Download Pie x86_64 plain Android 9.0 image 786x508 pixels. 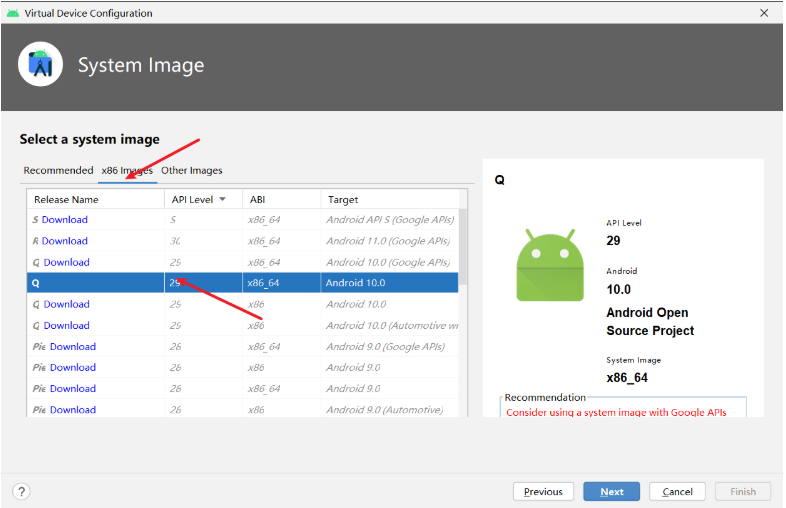coord(73,389)
